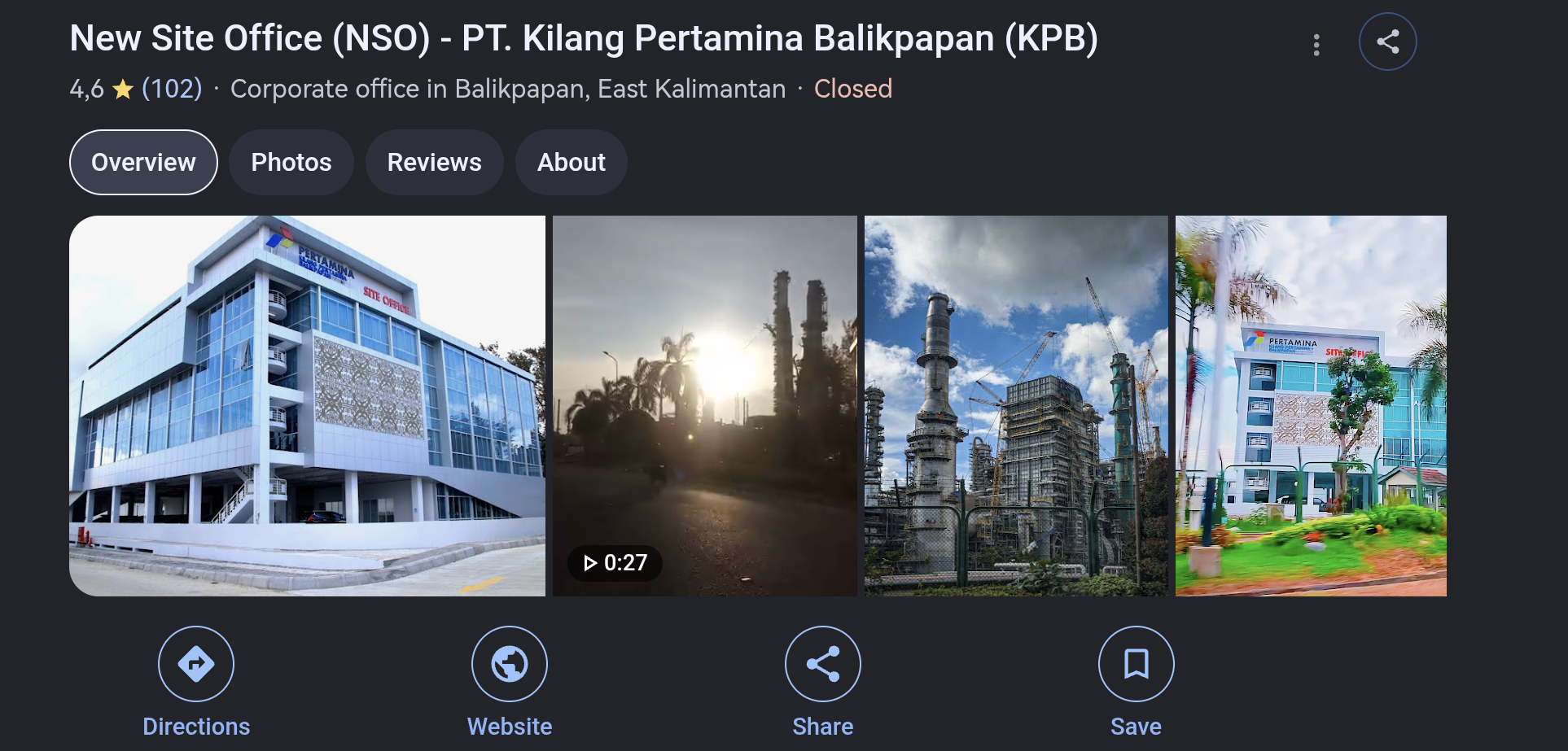Viewport: 1568px width, 751px height.
Task: Click the Share label under the icon
Action: point(823,727)
